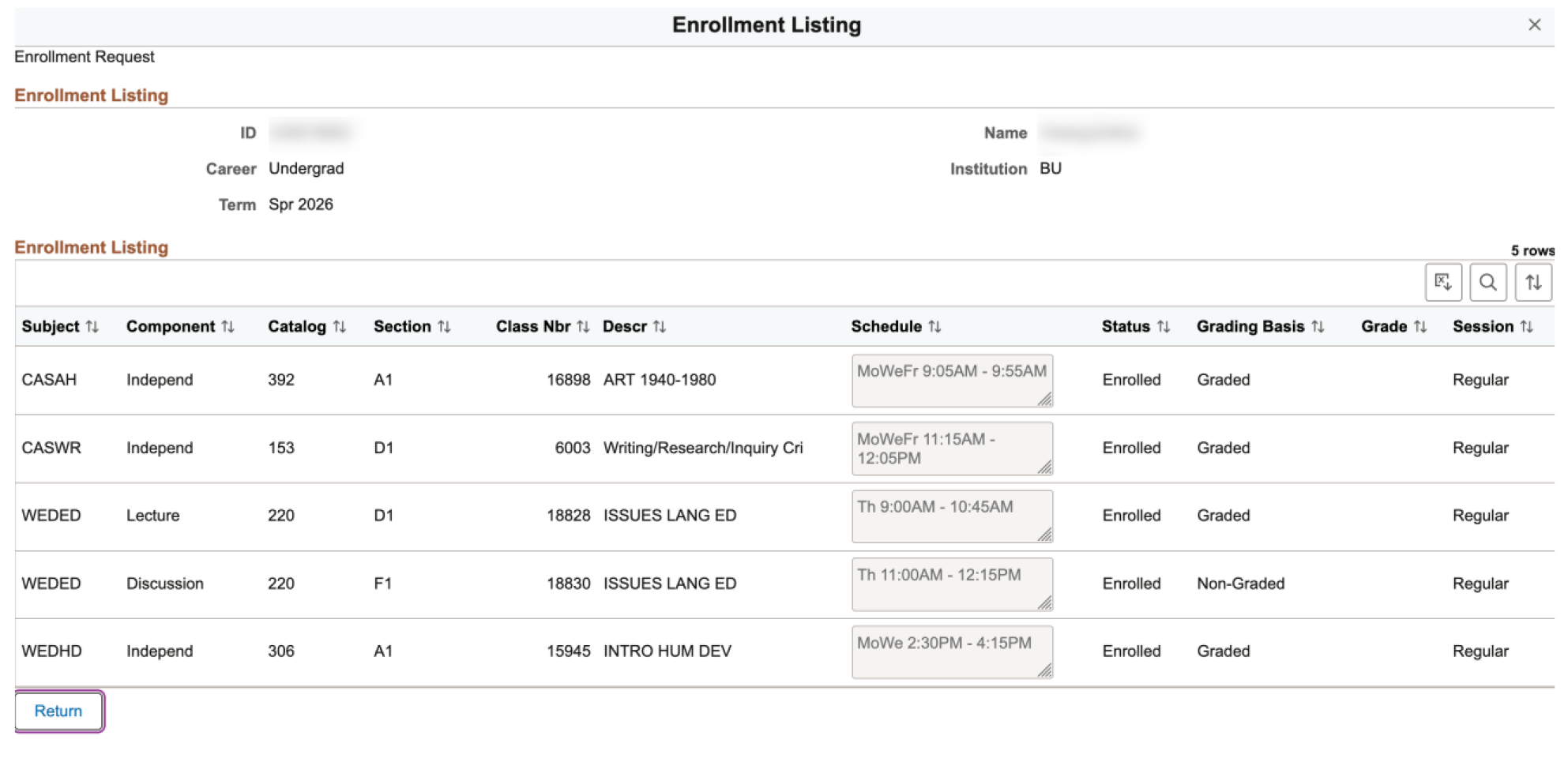Click class number 6003

(573, 448)
